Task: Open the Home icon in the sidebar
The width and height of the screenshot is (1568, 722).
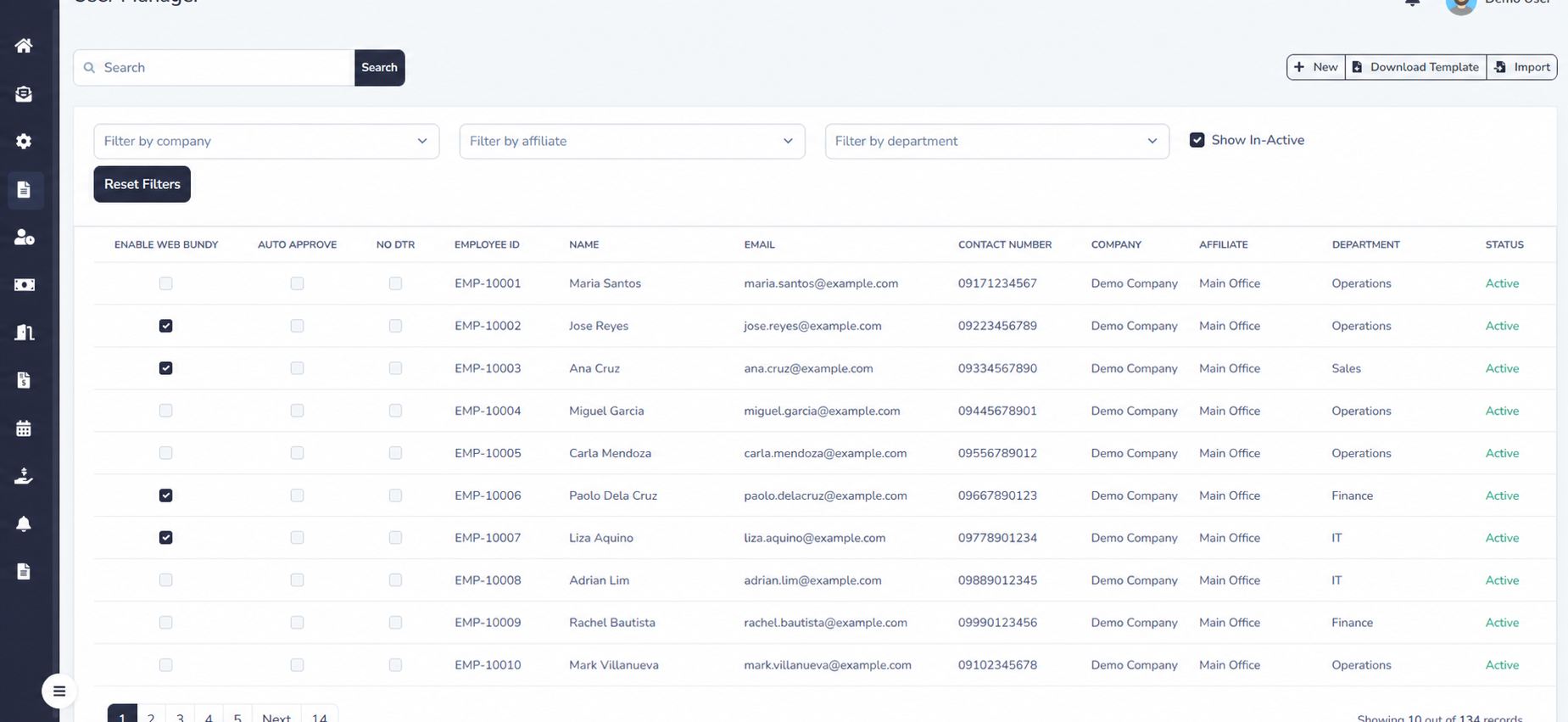Action: (x=24, y=46)
